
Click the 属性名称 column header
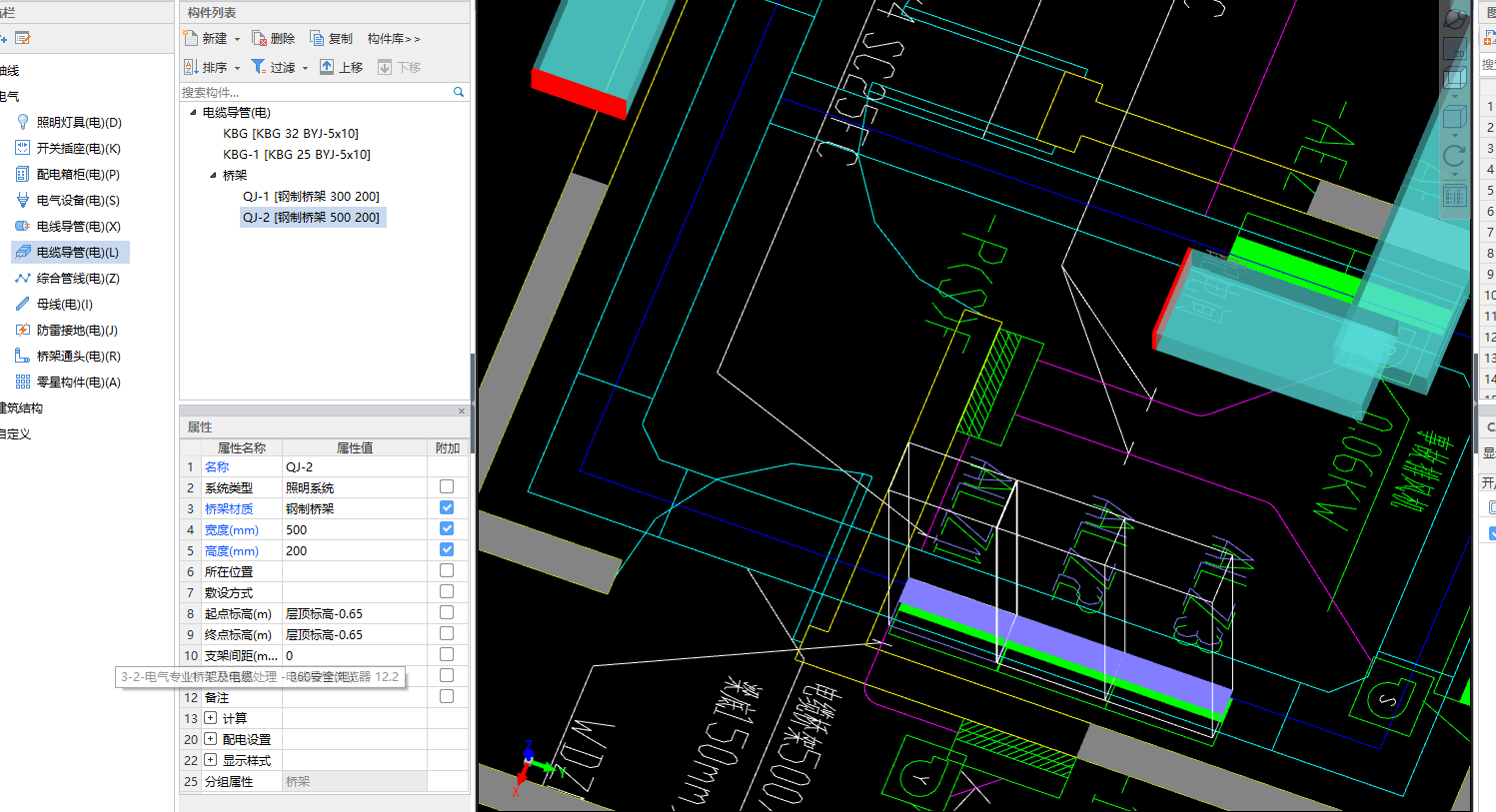242,447
